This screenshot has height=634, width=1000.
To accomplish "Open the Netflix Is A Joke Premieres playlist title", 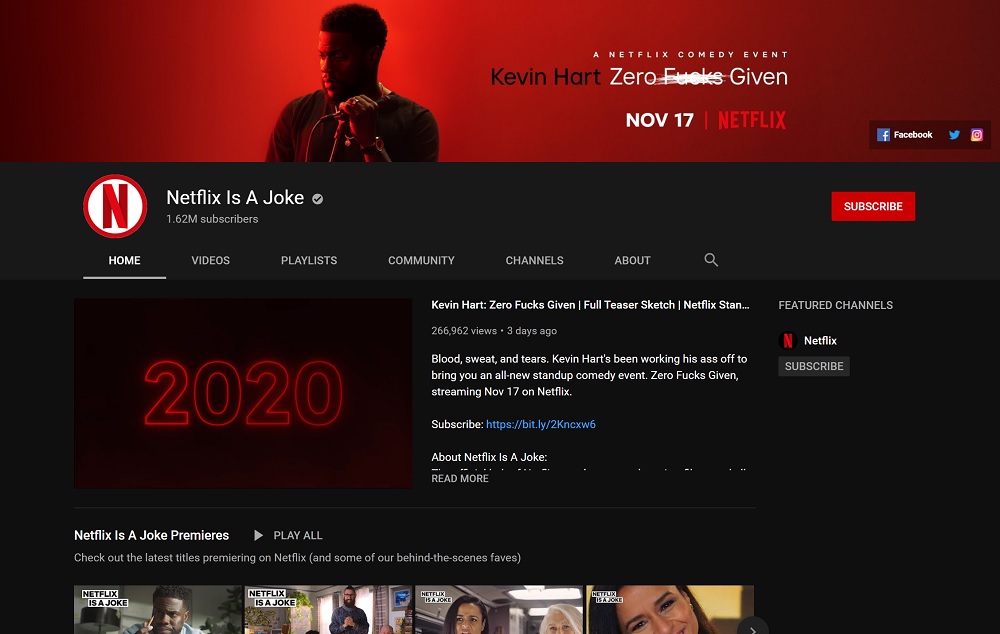I will click(x=151, y=535).
